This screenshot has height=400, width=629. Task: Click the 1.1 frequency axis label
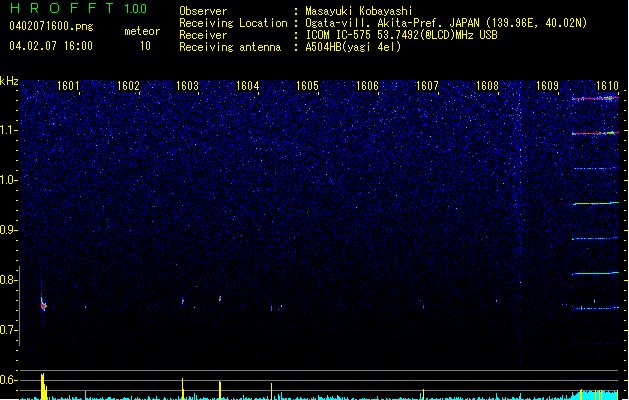pos(8,130)
